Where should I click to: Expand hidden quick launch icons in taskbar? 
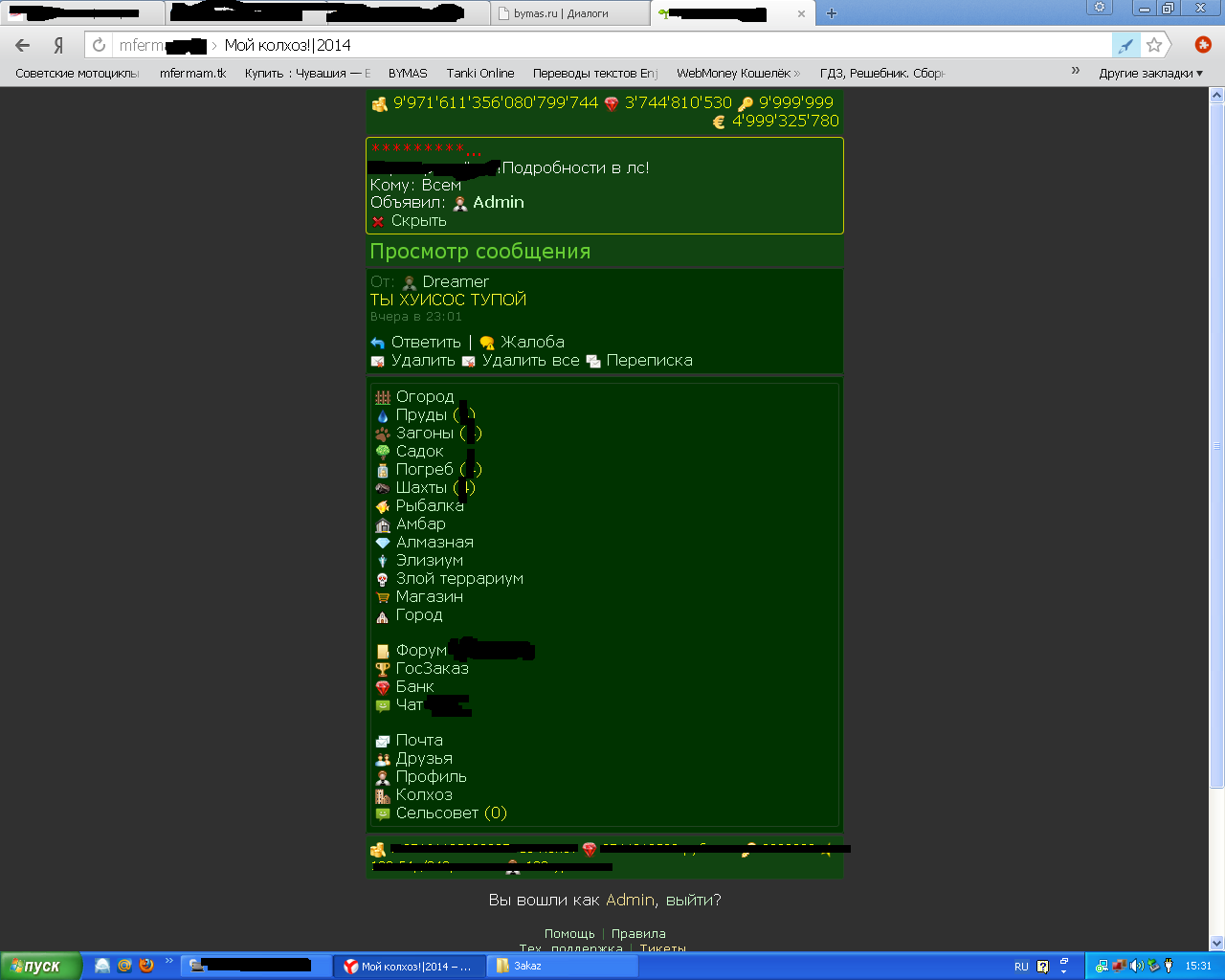click(169, 961)
